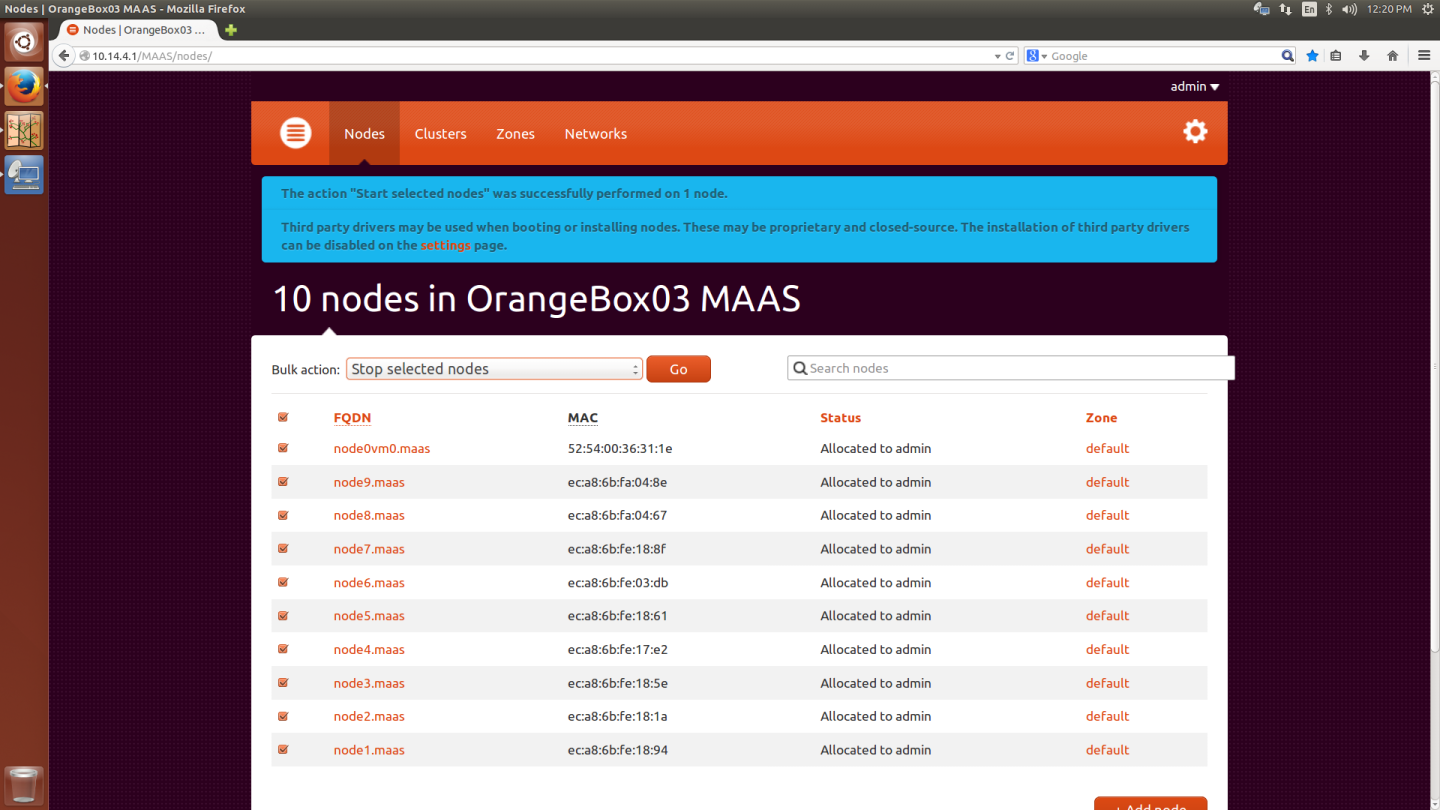
Task: Click the browser home icon
Action: point(1392,56)
